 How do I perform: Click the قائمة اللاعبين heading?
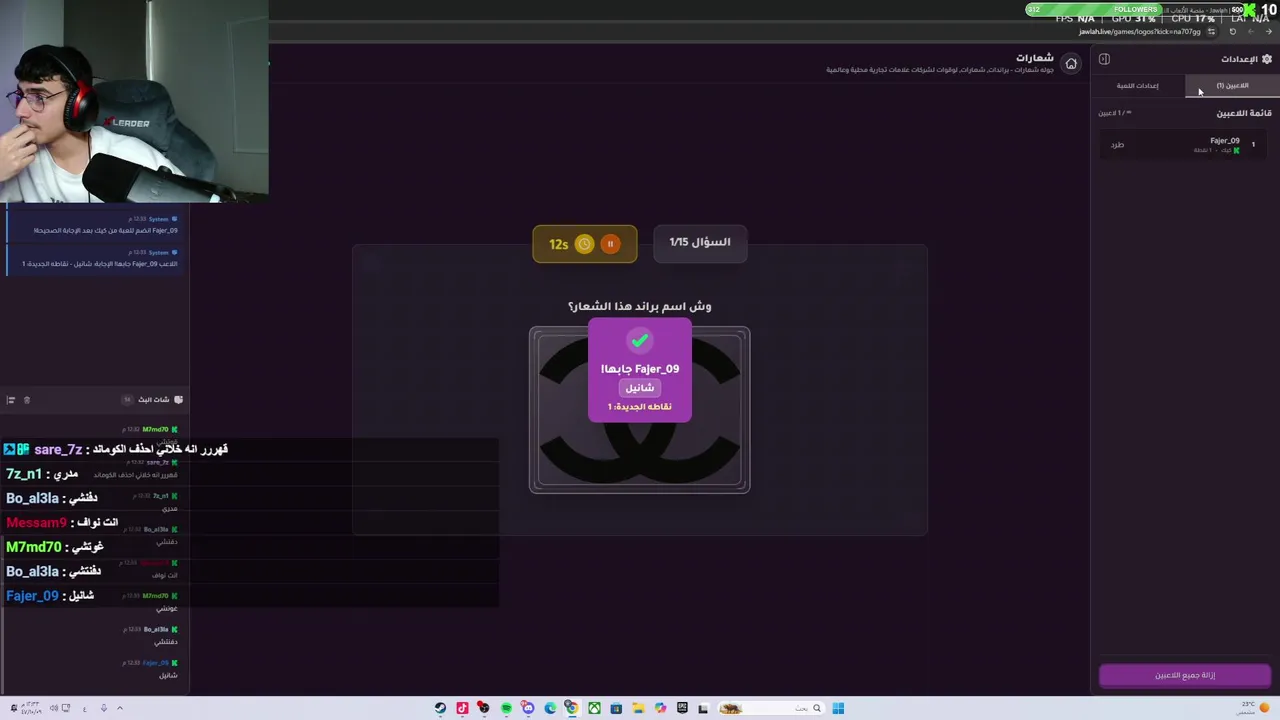1244,113
